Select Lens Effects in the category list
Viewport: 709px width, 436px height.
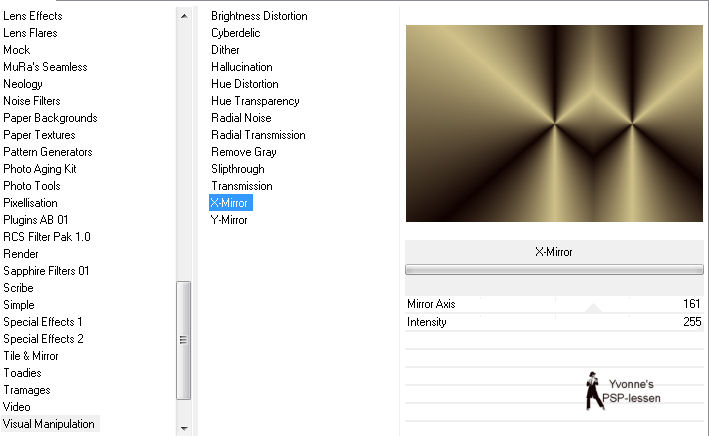(33, 16)
